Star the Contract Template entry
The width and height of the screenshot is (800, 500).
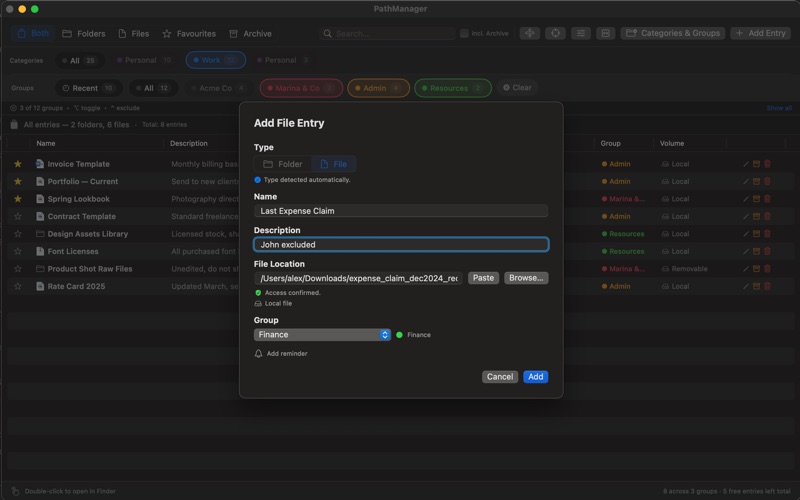click(18, 216)
